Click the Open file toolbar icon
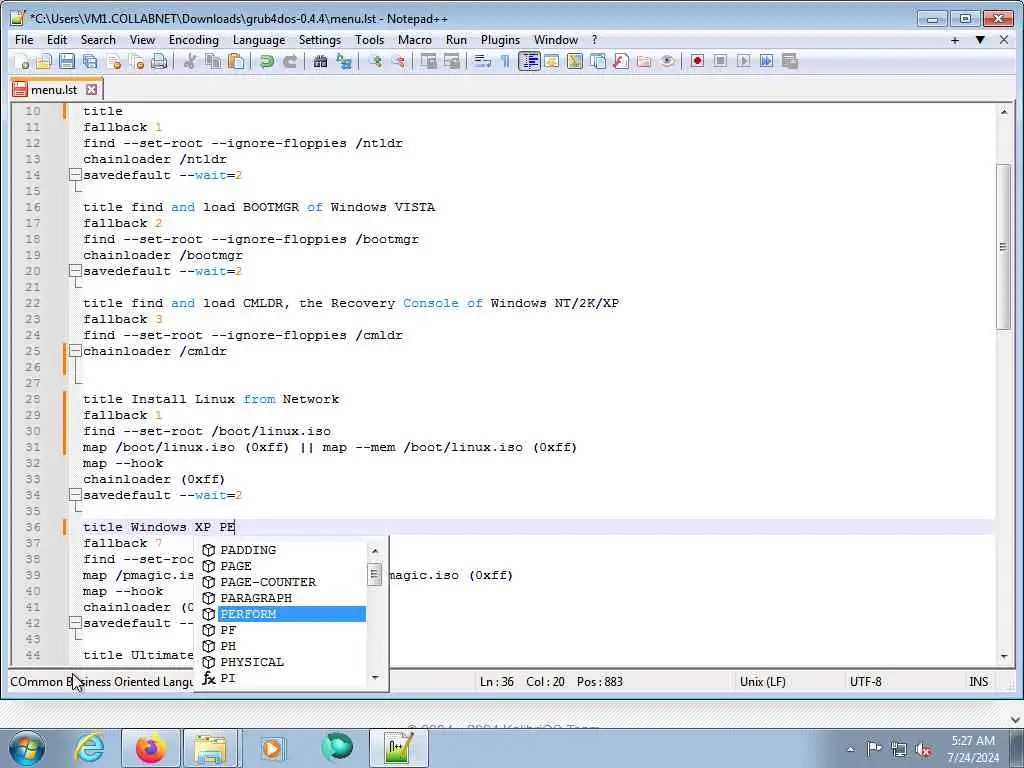The height and width of the screenshot is (768, 1024). pos(44,61)
